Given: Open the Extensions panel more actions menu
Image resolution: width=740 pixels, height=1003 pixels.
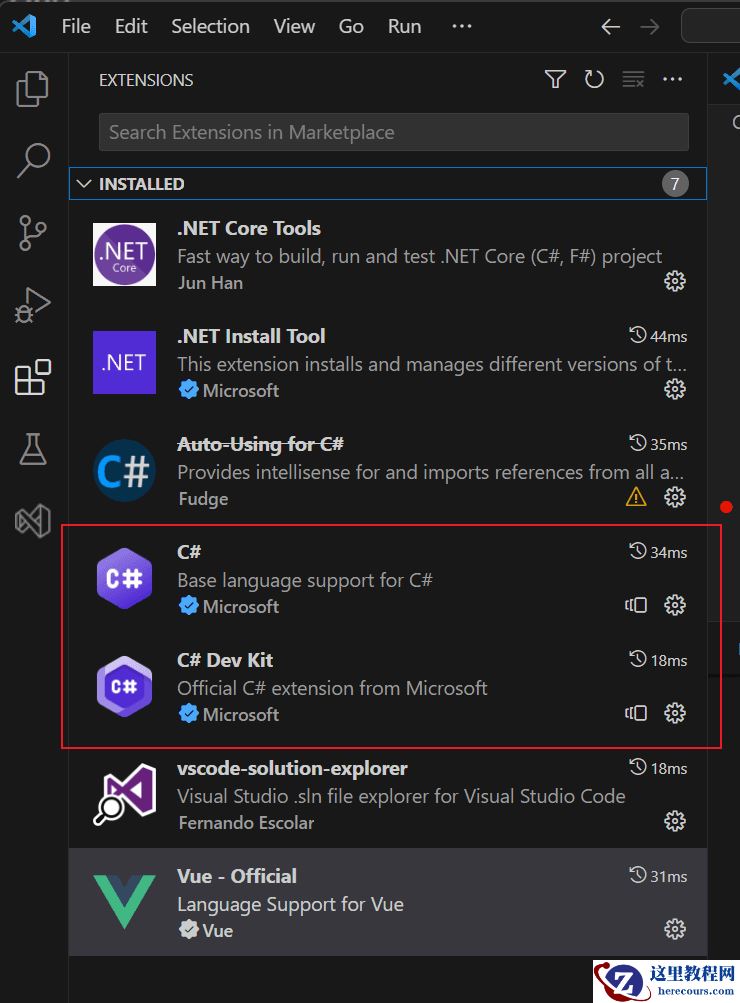Looking at the screenshot, I should coord(672,79).
